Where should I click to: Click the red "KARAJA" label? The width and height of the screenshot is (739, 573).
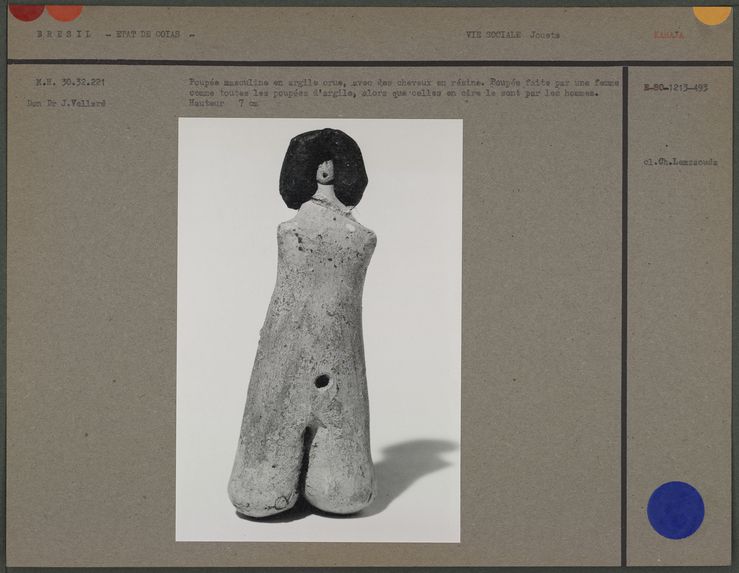click(668, 34)
